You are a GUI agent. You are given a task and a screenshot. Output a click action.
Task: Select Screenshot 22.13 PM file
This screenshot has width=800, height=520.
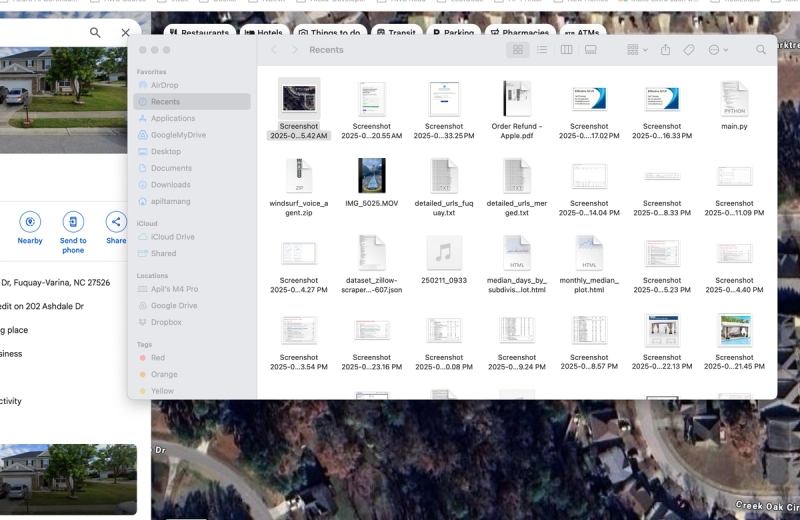[662, 341]
